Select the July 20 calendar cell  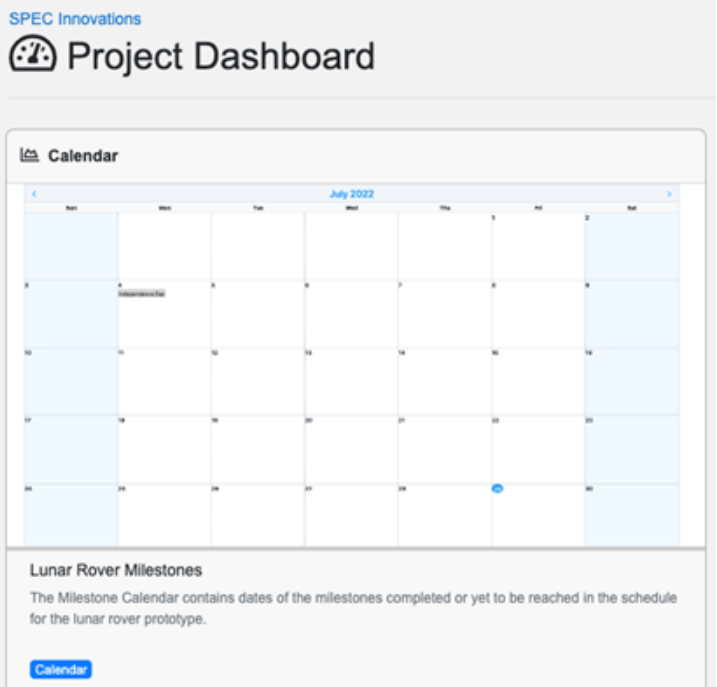pos(351,450)
